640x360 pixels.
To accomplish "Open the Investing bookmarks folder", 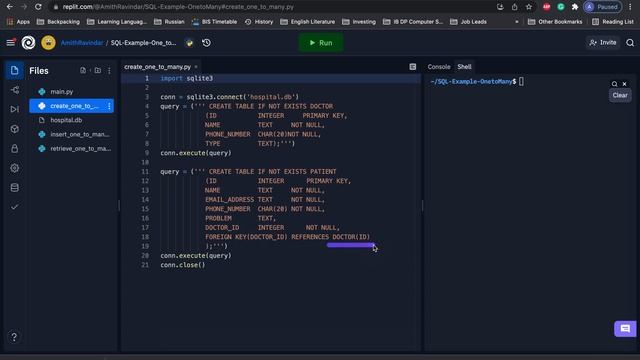I will (359, 22).
